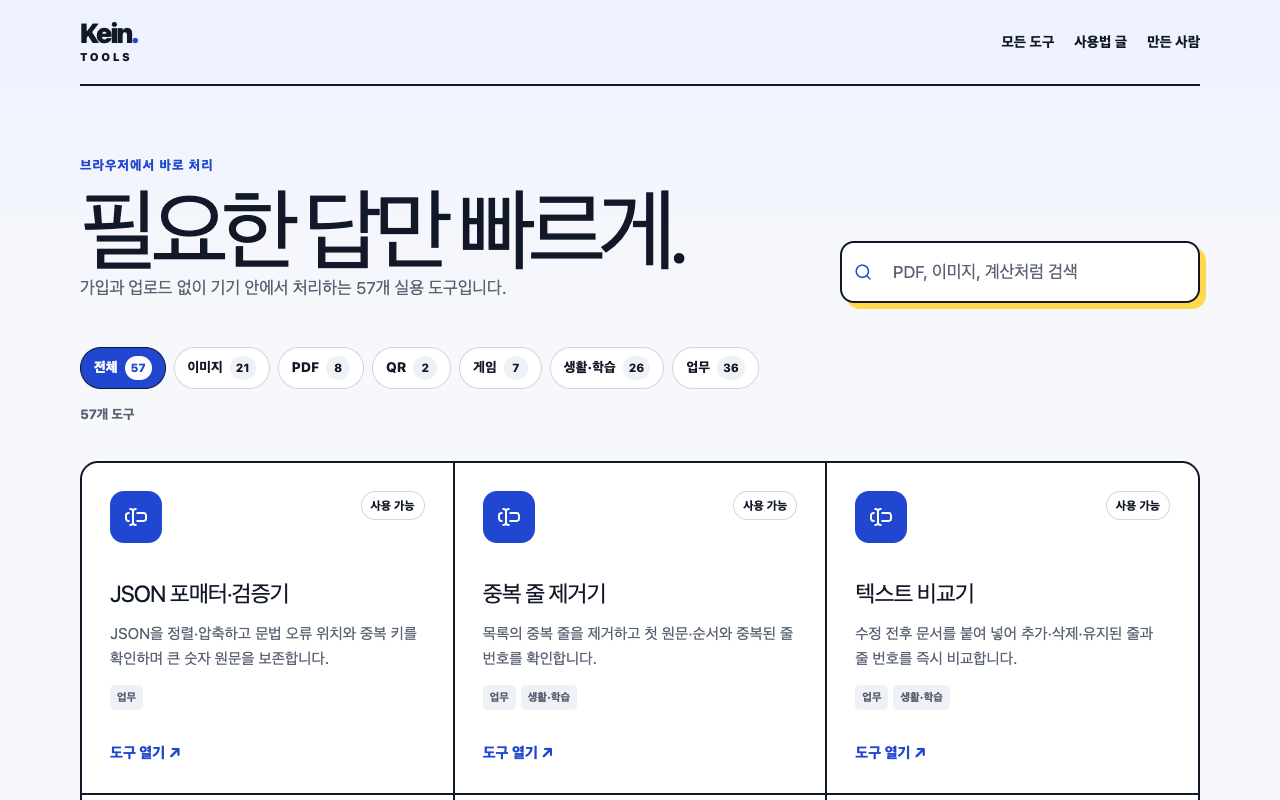Click the 업무 tag on 중복 줄 제거기 card
Screen dimensions: 1280x800
click(x=499, y=697)
